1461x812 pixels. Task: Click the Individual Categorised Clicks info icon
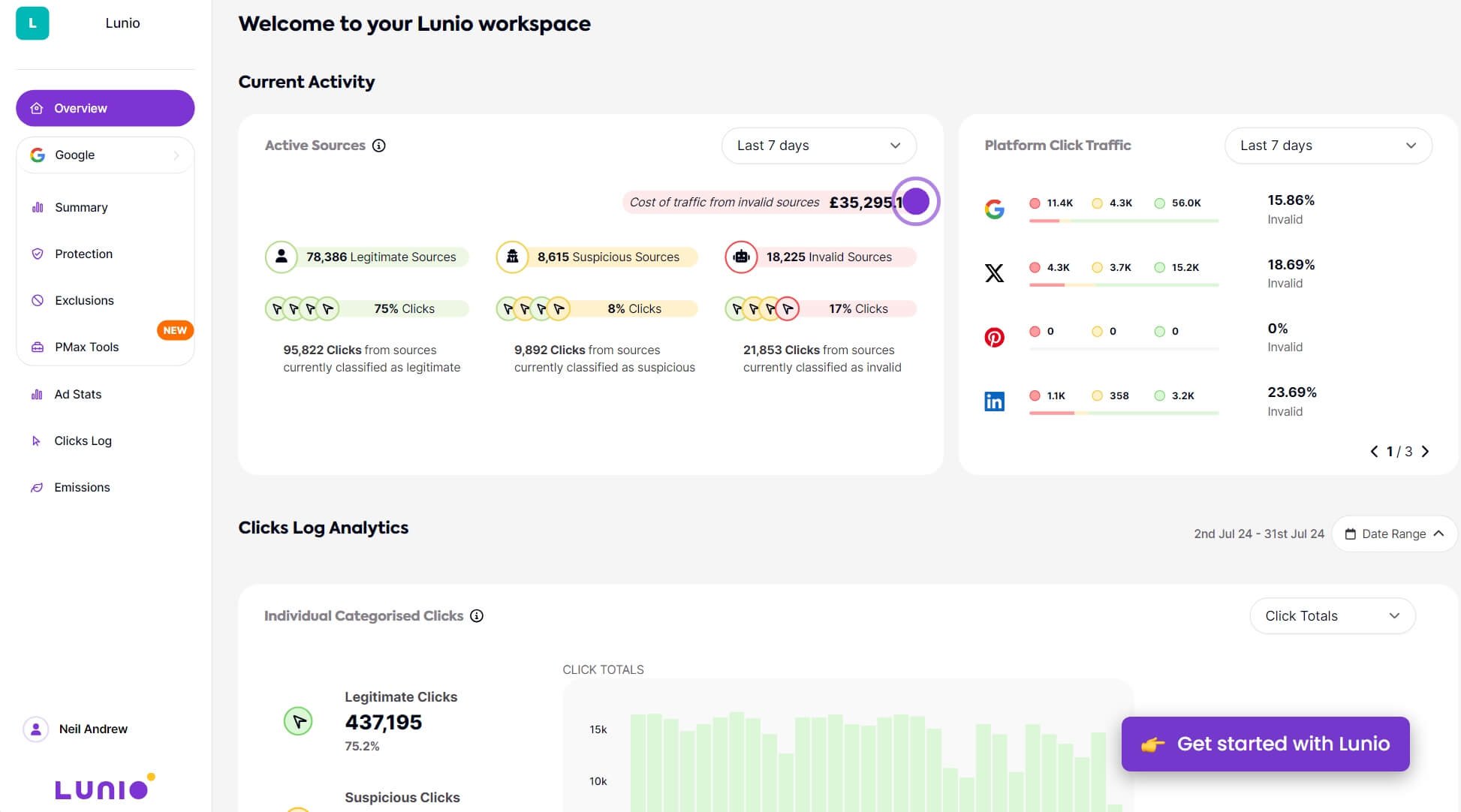pyautogui.click(x=477, y=616)
